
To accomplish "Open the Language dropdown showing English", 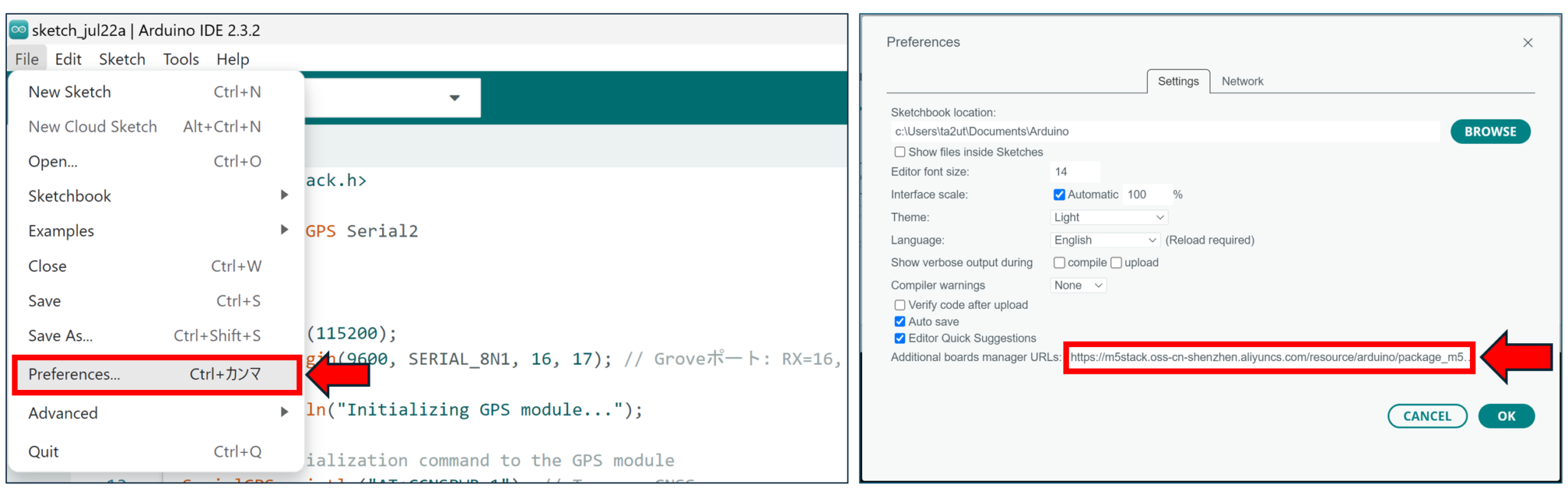I will point(1104,241).
